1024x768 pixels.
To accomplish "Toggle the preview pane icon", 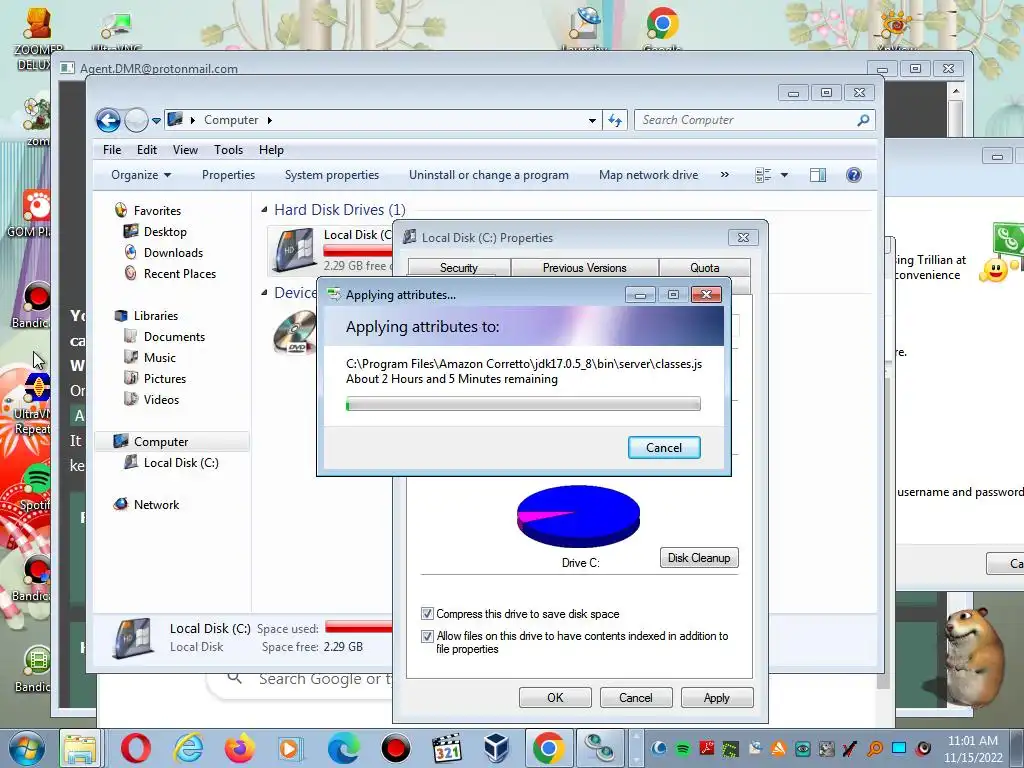I will (818, 175).
